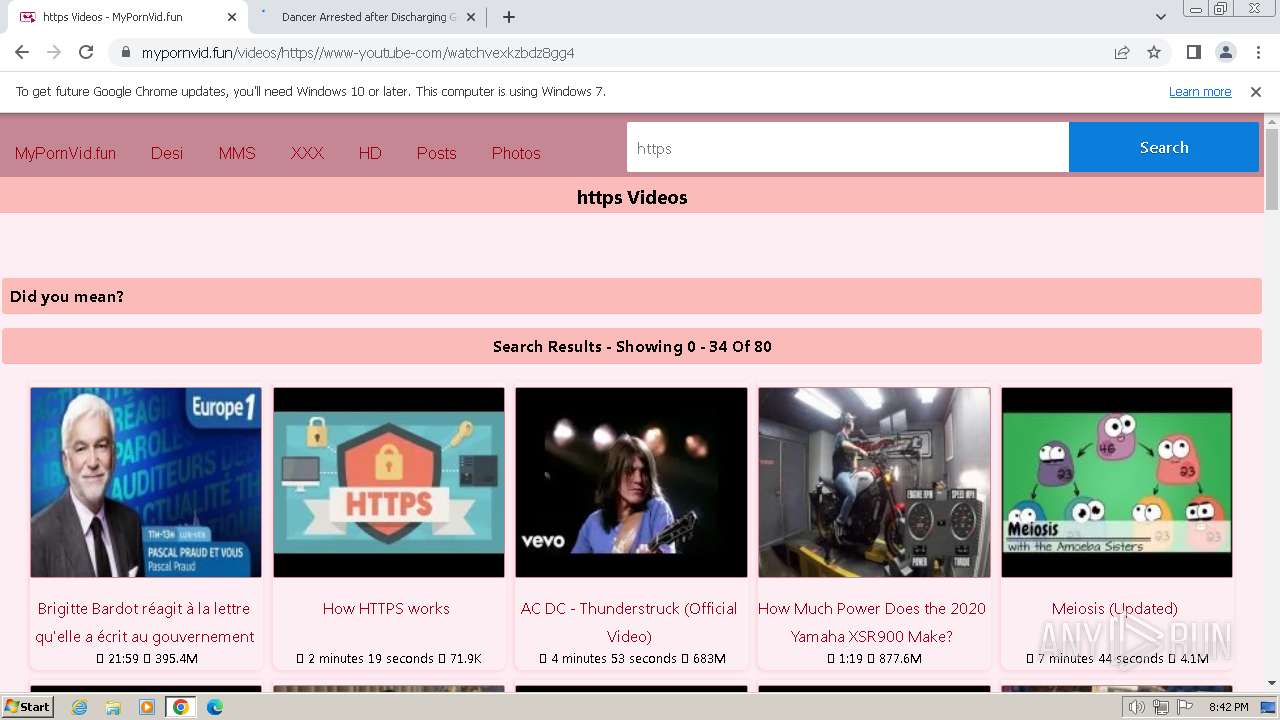Image resolution: width=1280 pixels, height=720 pixels.
Task: Open the Chrome three-dot menu
Action: pos(1257,52)
